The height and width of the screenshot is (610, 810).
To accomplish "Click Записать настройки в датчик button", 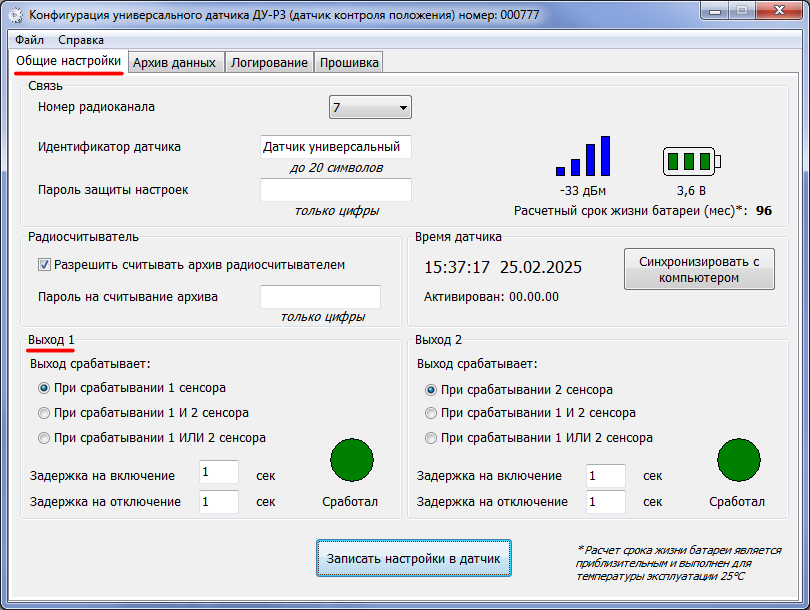I will pos(414,558).
